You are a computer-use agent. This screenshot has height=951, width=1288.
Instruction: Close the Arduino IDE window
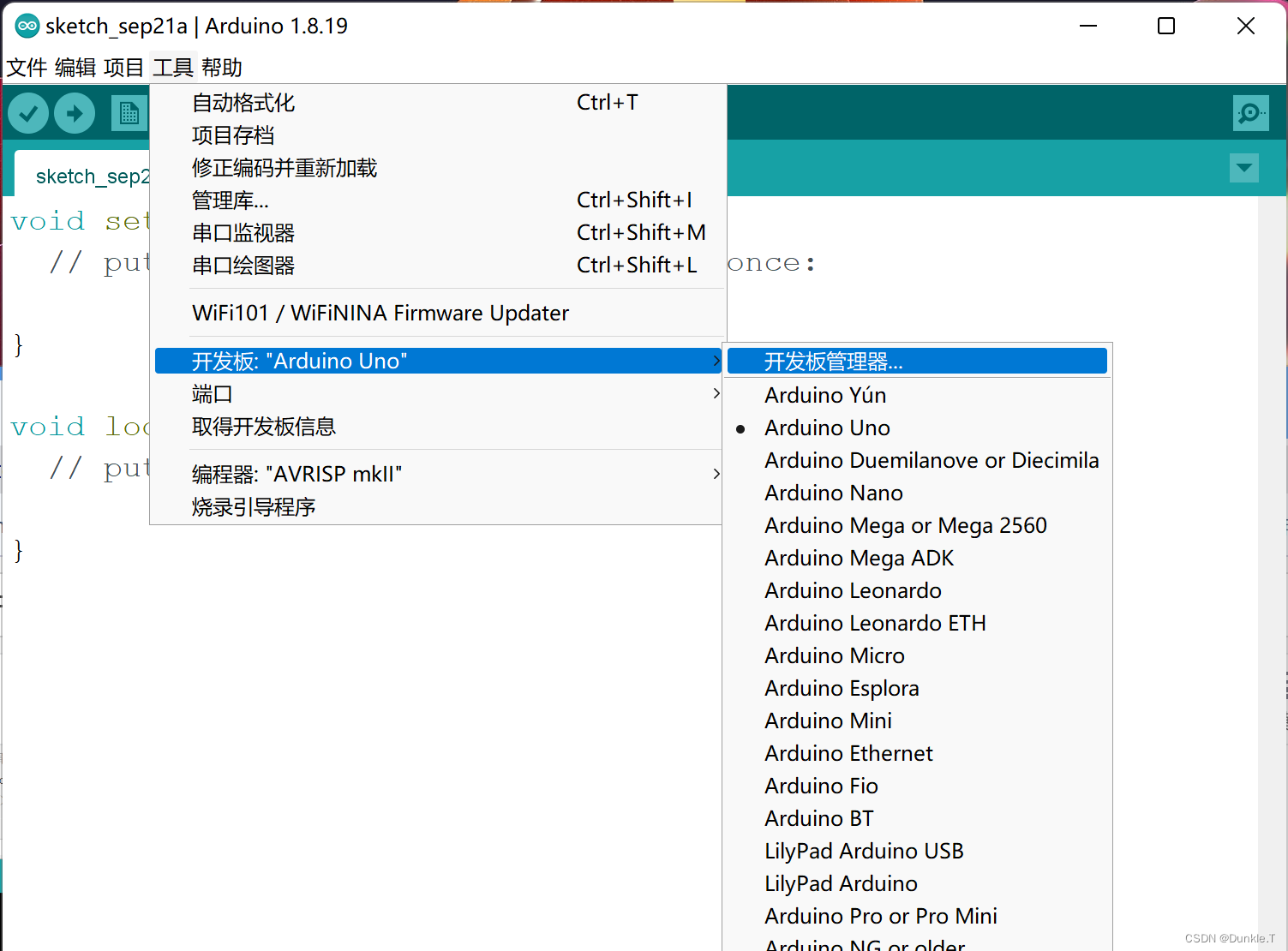[x=1246, y=26]
